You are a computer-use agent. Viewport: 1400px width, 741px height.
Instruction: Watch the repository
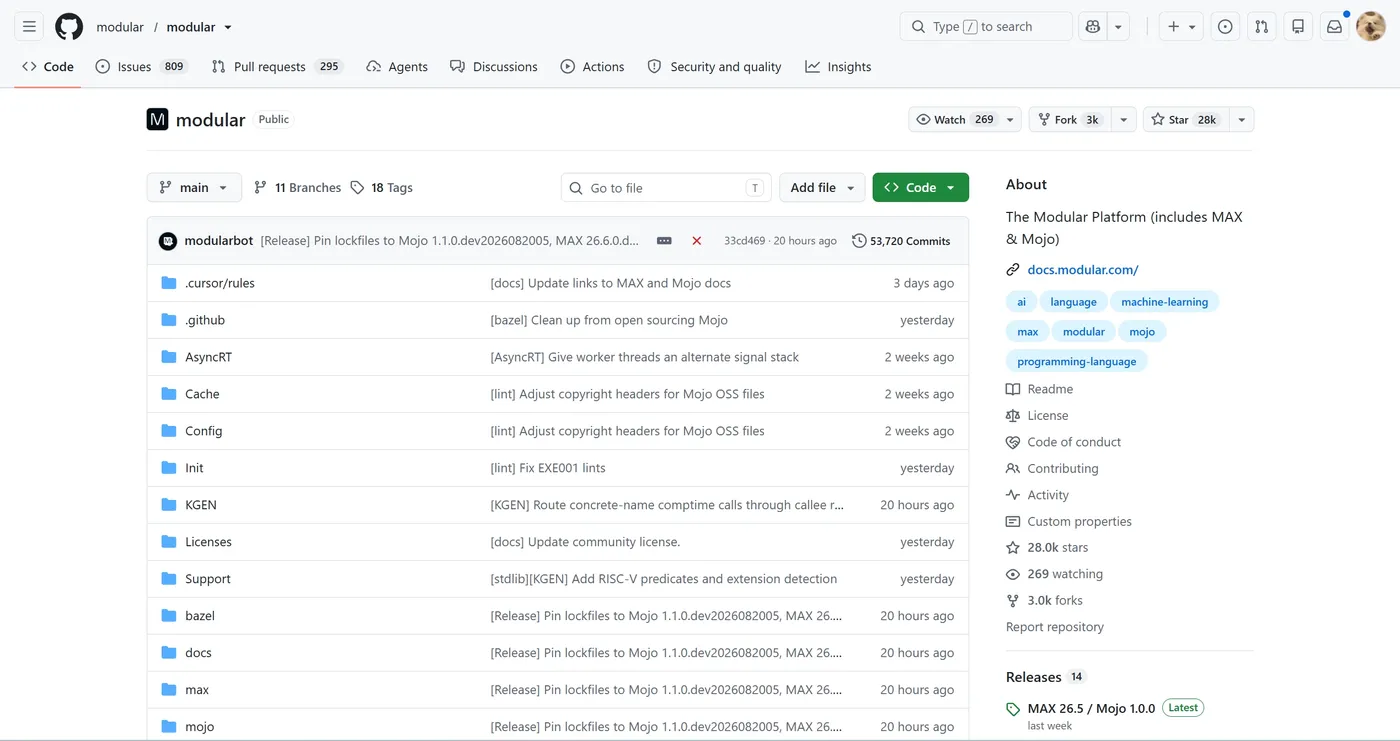[x=954, y=120]
